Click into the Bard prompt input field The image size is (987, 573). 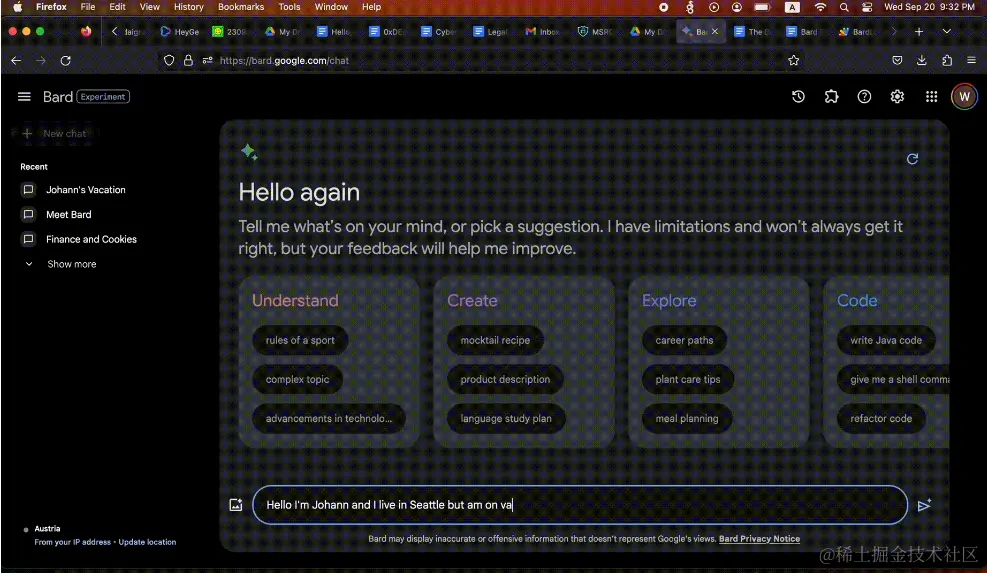click(580, 505)
